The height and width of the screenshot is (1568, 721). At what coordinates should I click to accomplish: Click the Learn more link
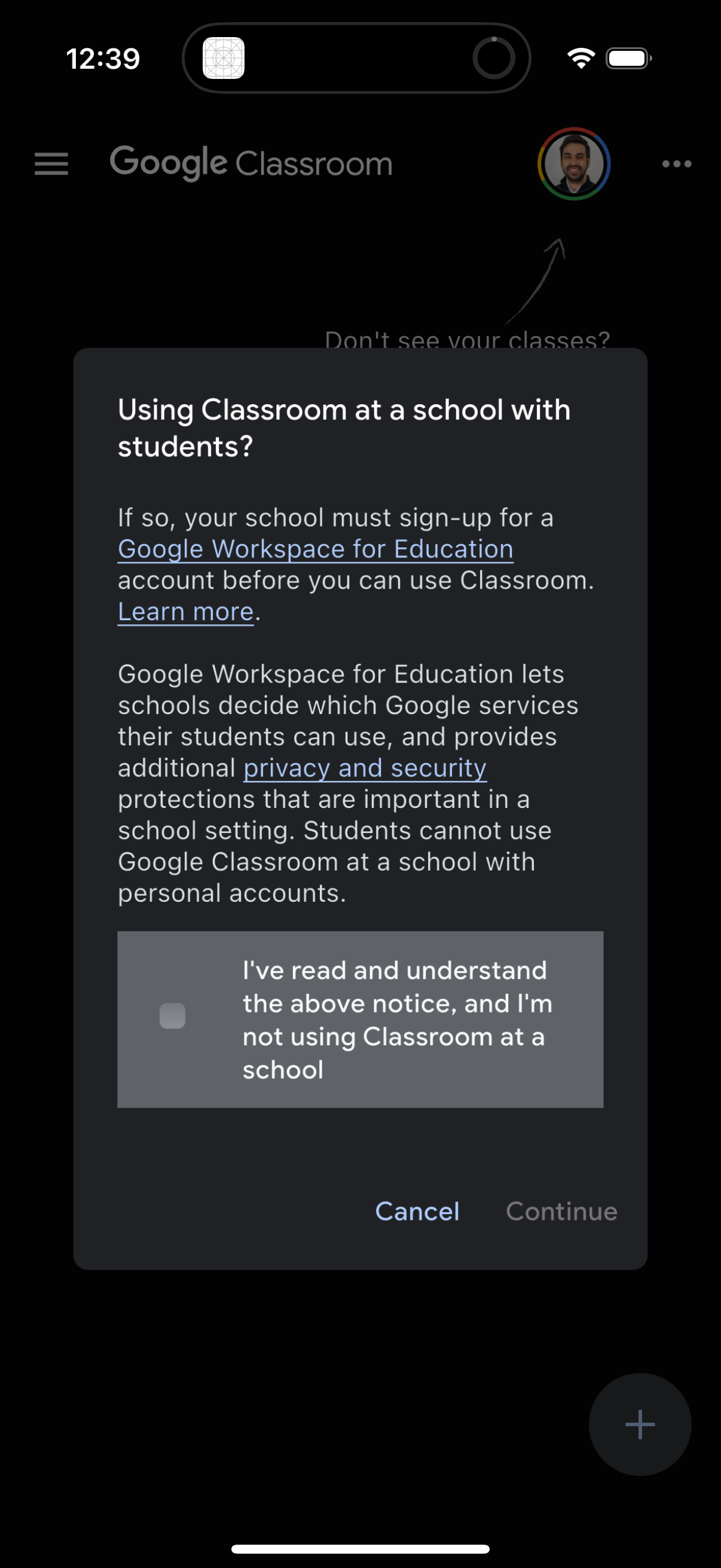coord(184,612)
